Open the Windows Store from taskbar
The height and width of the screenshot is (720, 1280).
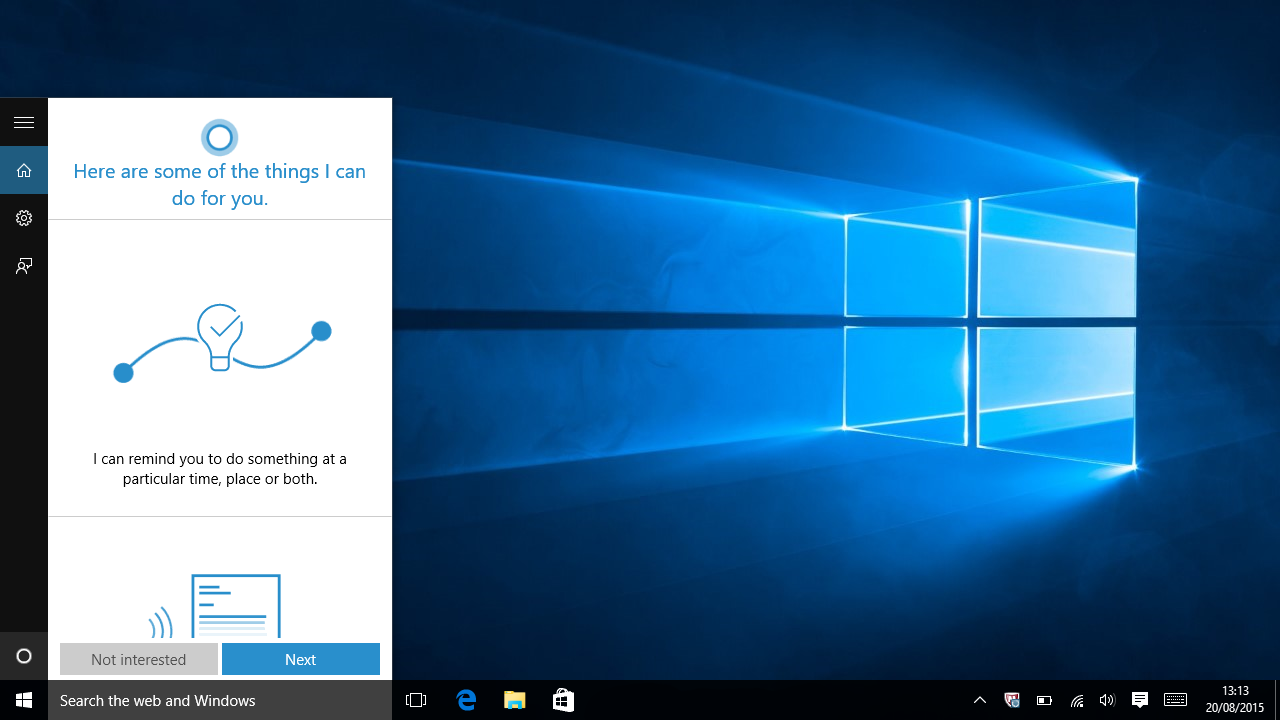(x=563, y=700)
